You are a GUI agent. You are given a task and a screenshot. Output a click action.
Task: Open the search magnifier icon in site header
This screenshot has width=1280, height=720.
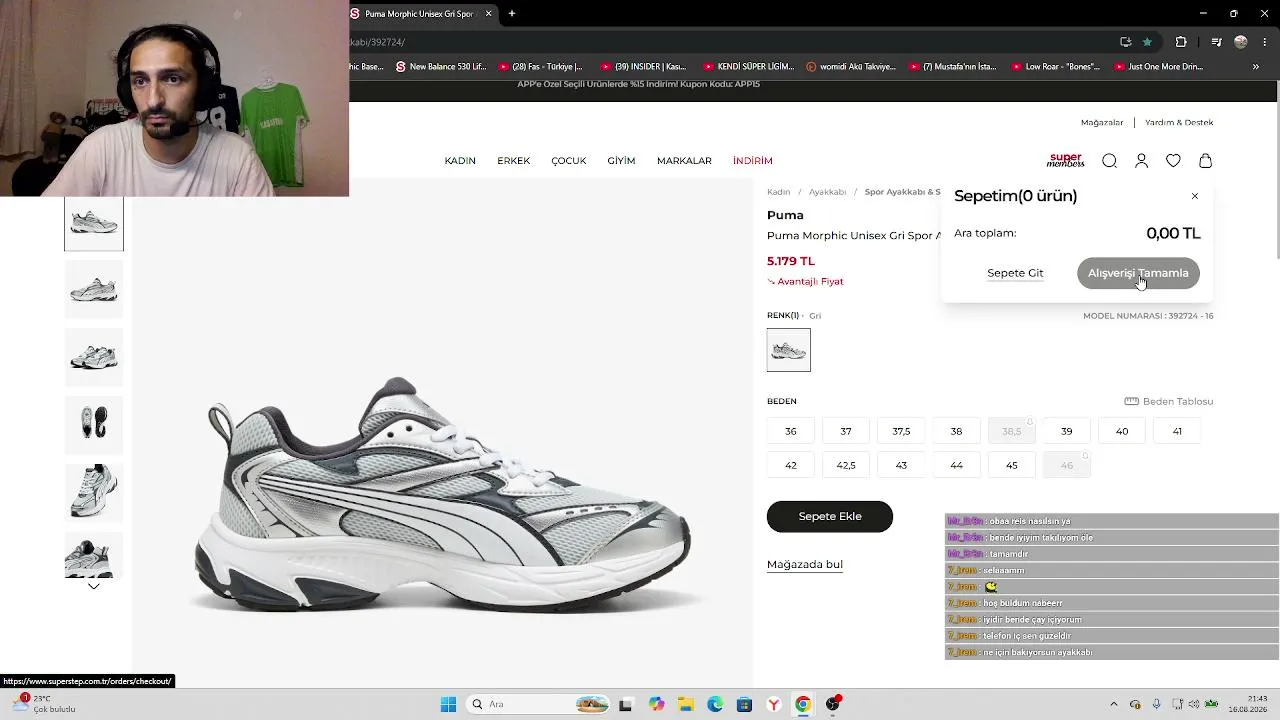pos(1109,161)
